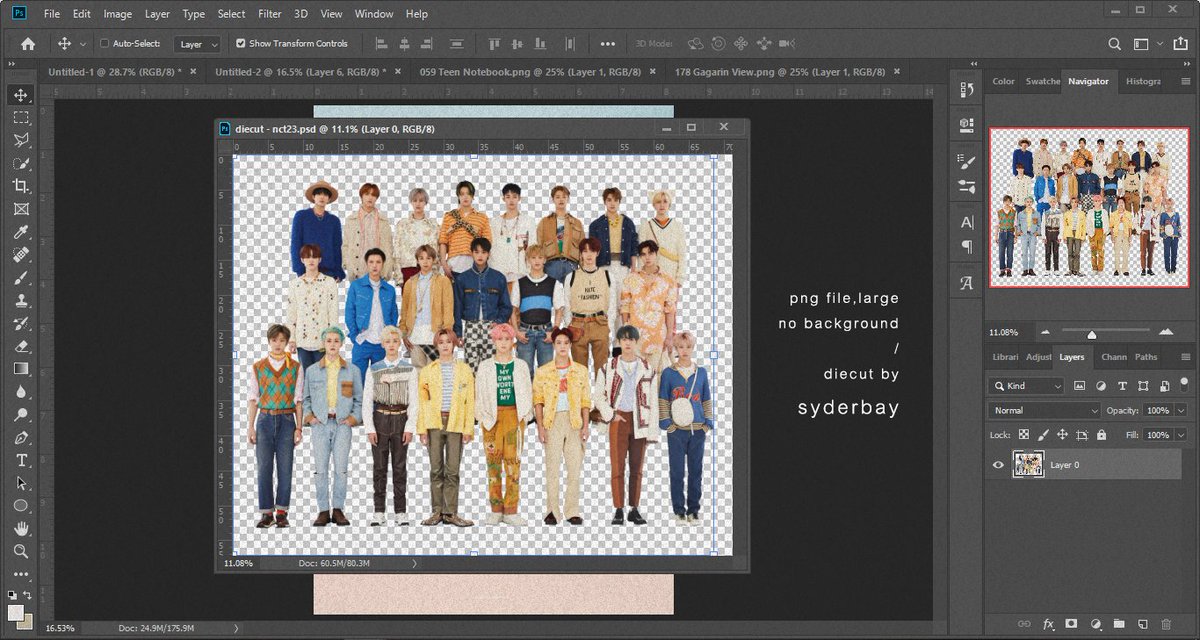
Task: Select the Crop tool
Action: pos(21,186)
